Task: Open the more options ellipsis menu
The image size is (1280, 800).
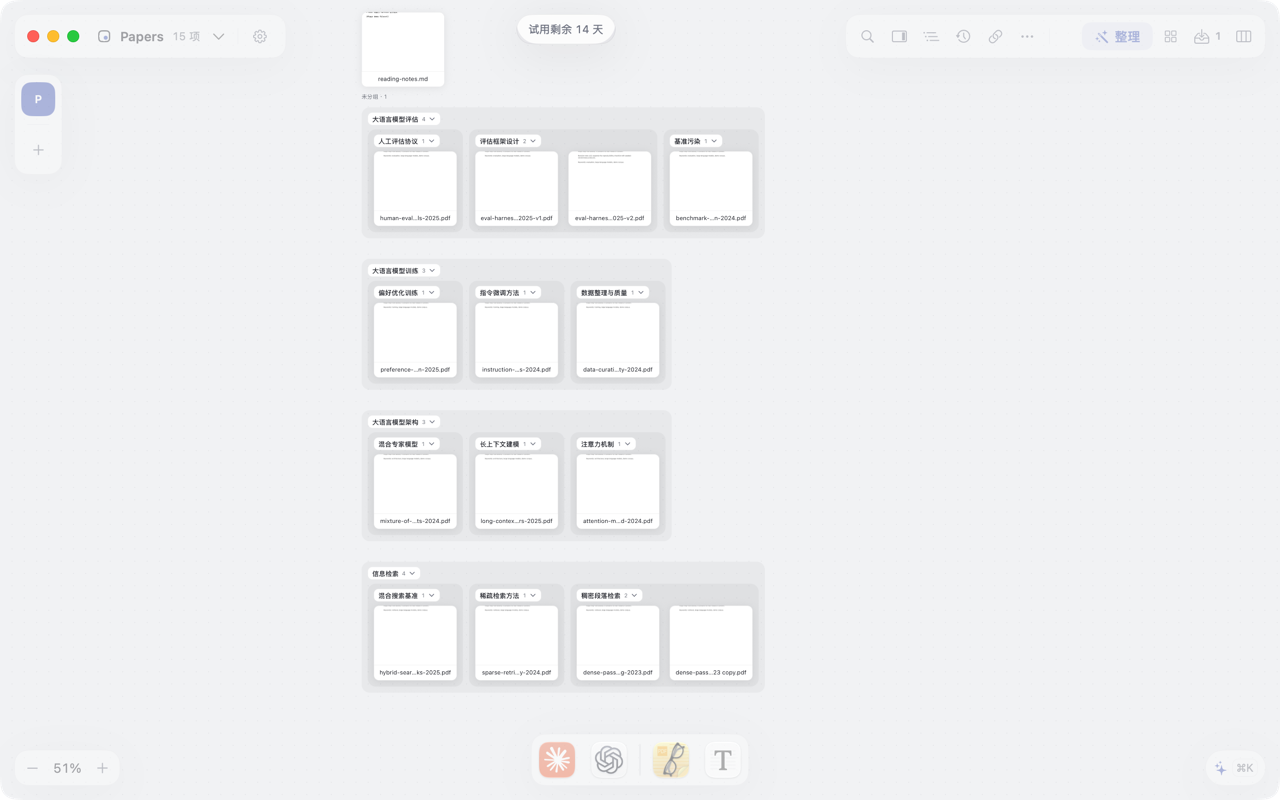Action: [1027, 37]
